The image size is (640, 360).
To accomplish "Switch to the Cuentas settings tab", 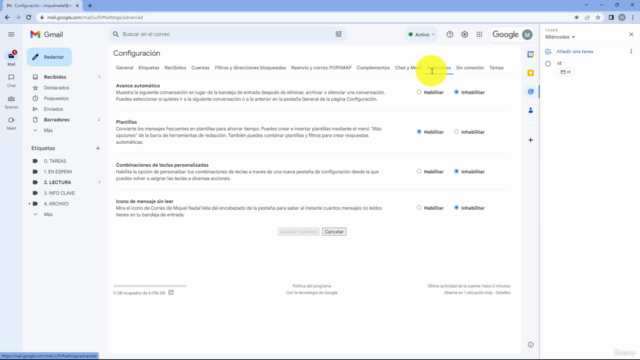I will (200, 68).
